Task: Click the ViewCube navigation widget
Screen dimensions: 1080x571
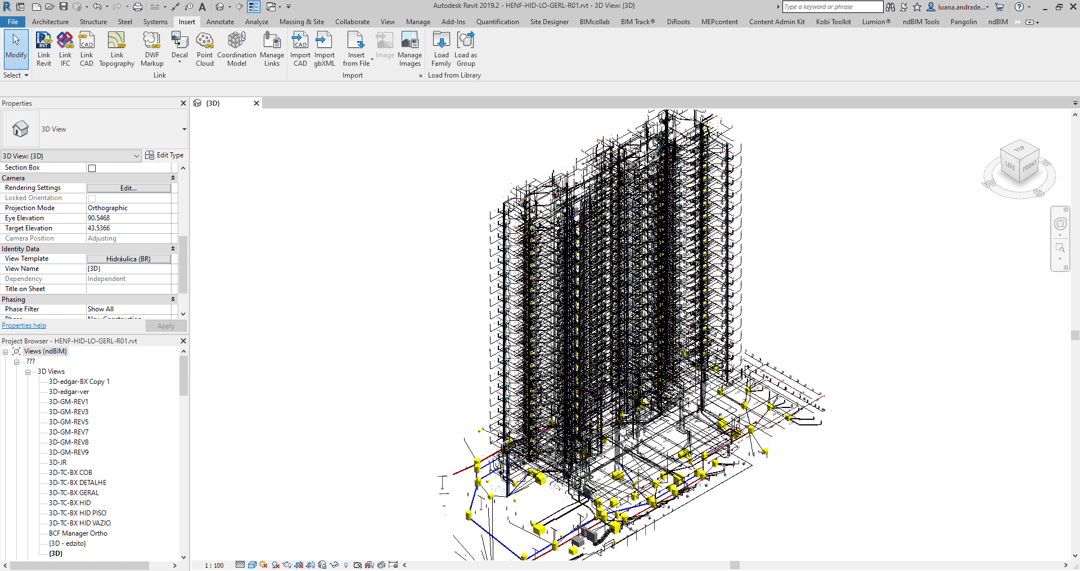Action: tap(1019, 164)
